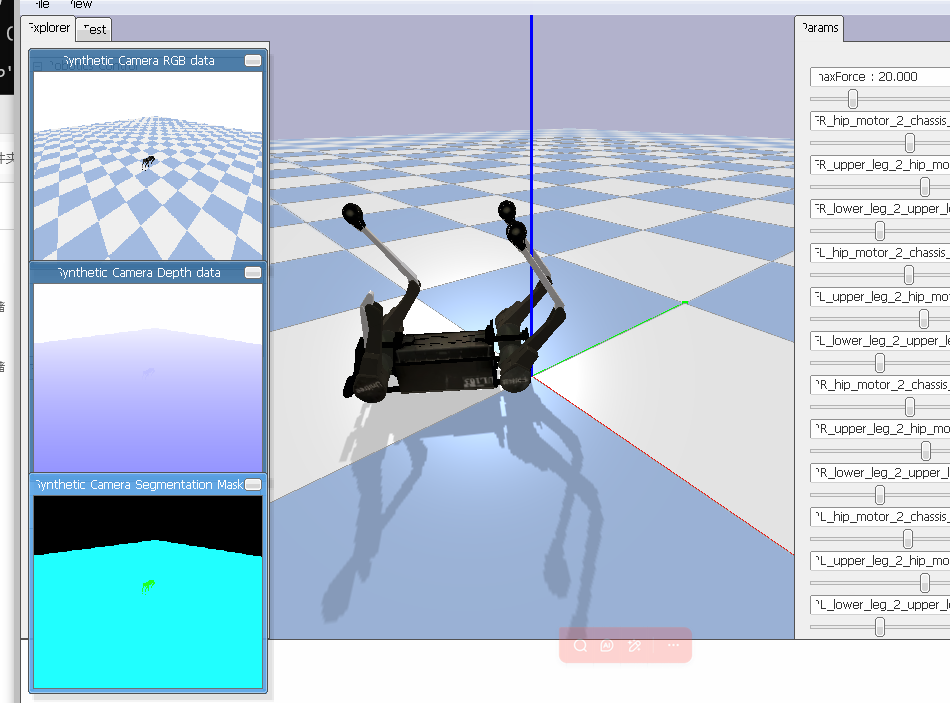This screenshot has height=703, width=950.
Task: Click the RL_hip_motor_2_chassis label box
Action: click(x=880, y=517)
